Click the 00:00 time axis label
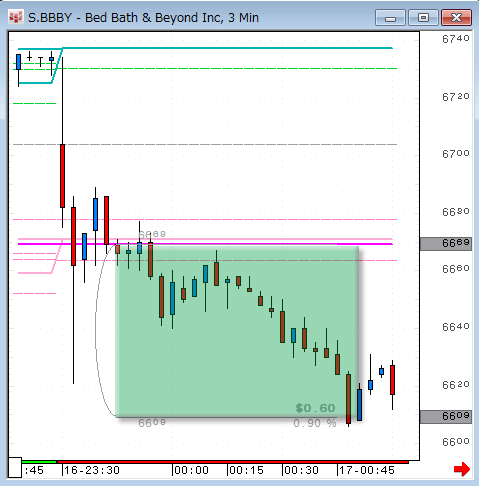 (191, 470)
